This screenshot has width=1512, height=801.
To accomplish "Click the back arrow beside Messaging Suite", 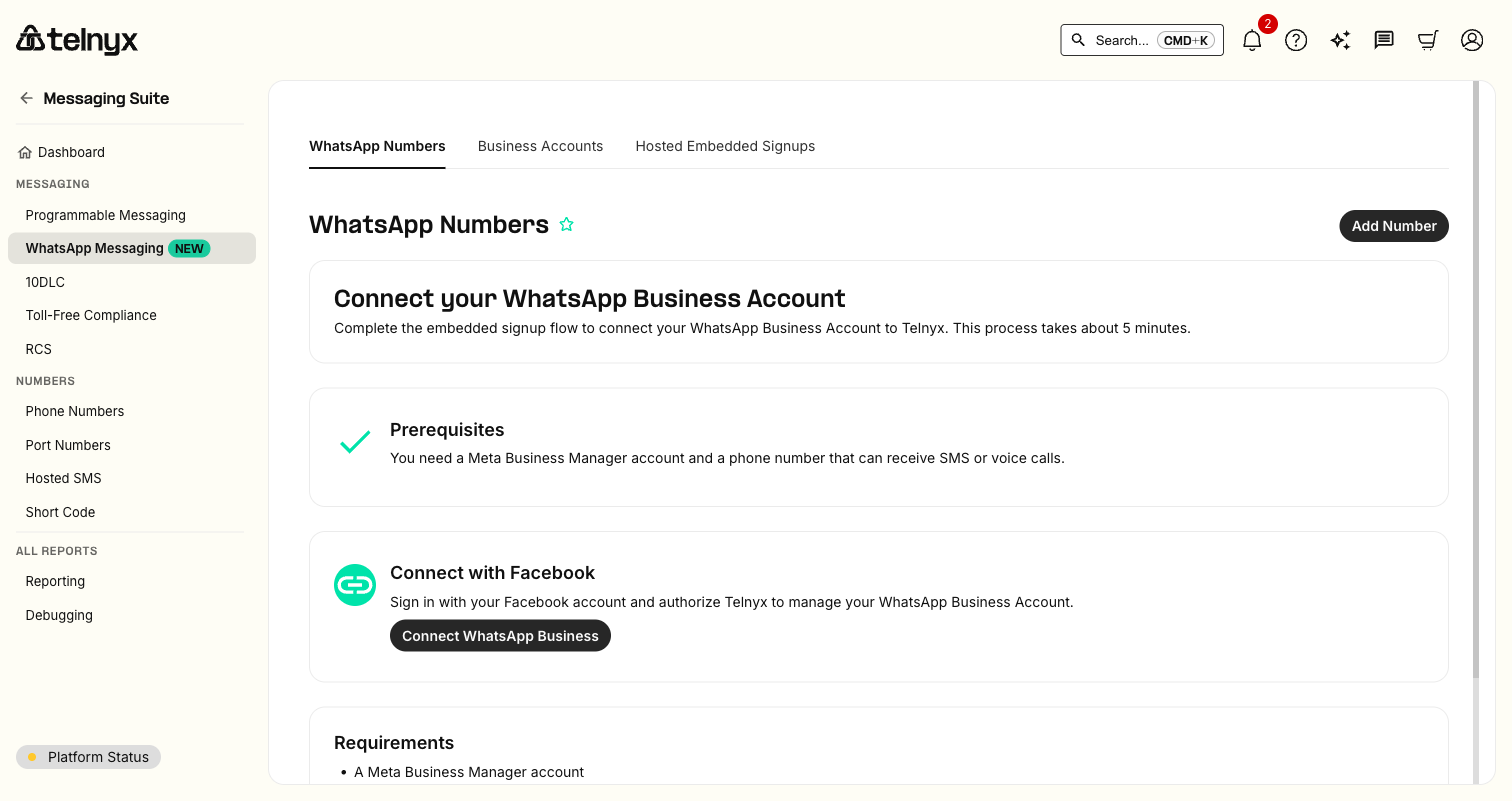I will point(26,98).
